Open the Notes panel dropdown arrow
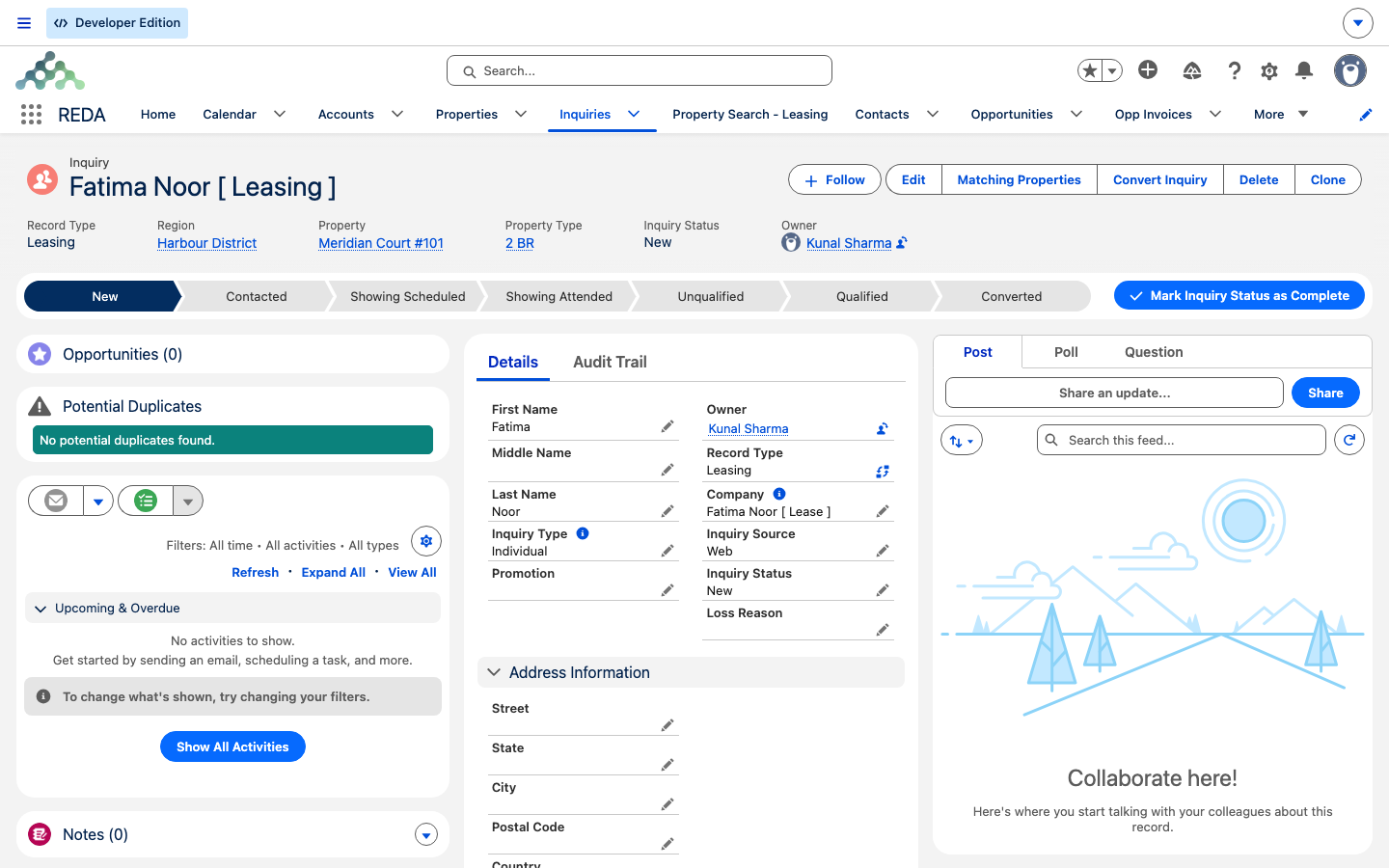 [x=426, y=834]
